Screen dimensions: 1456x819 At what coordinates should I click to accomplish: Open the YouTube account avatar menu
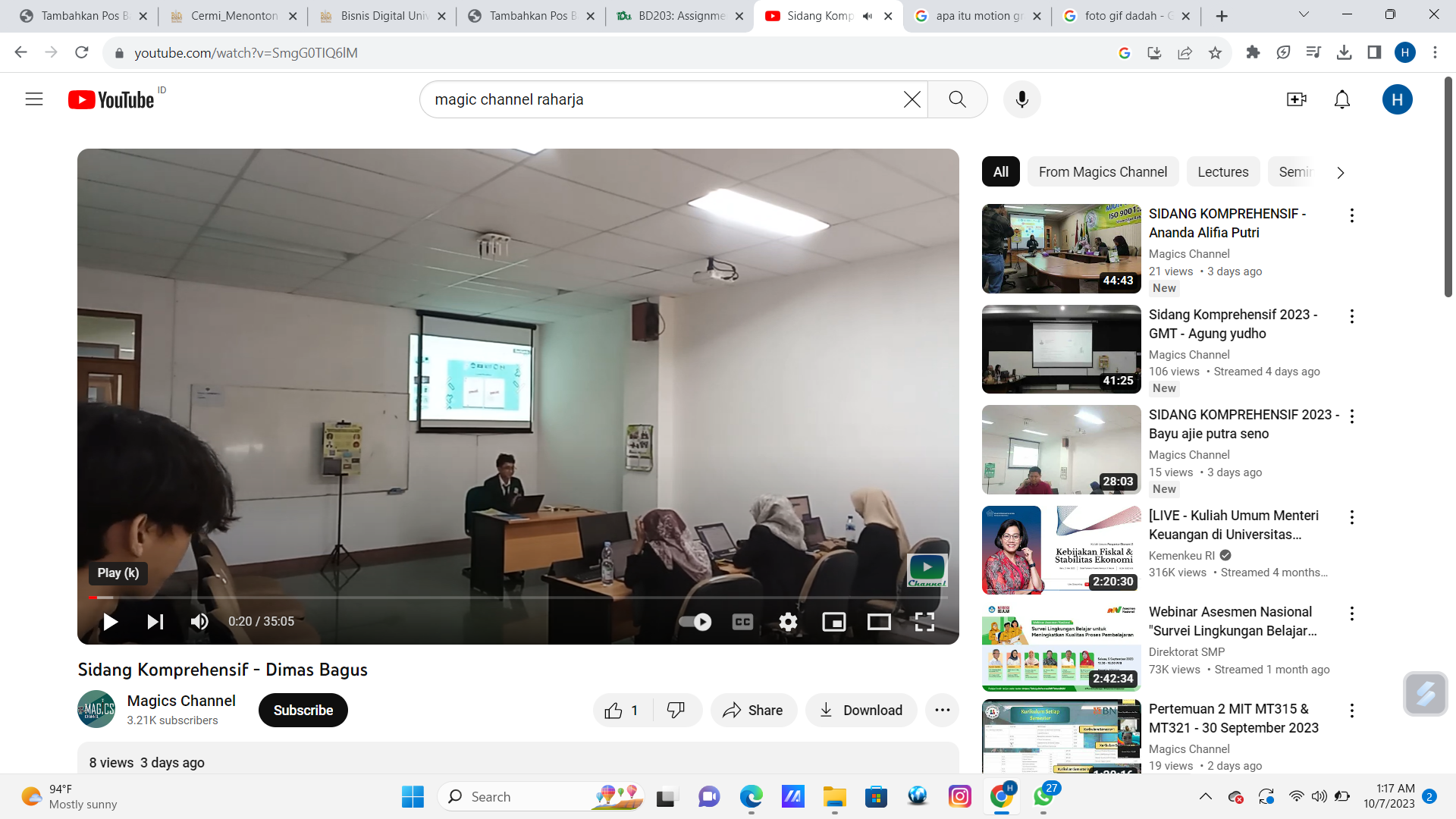pos(1397,99)
